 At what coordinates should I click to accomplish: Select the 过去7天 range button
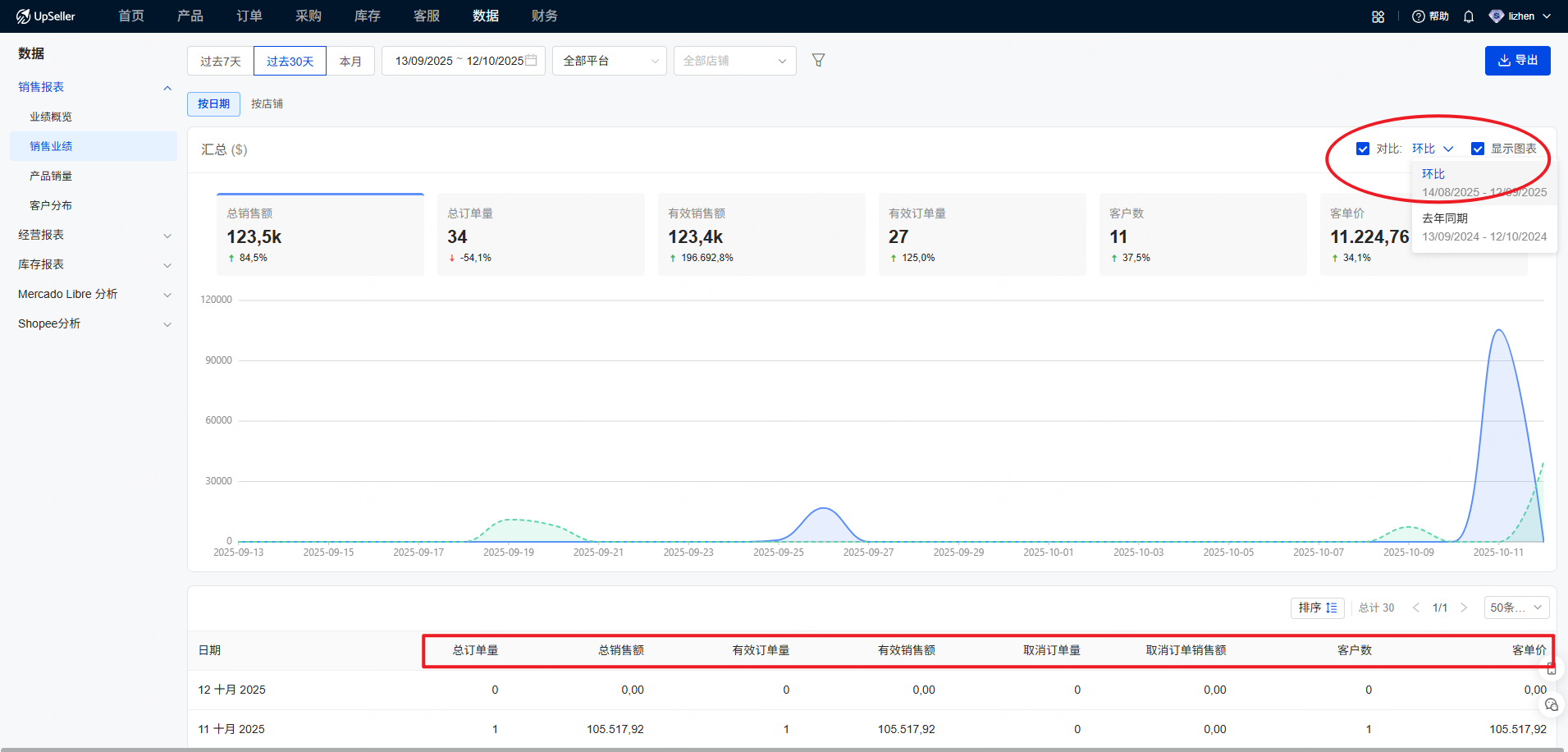click(221, 62)
